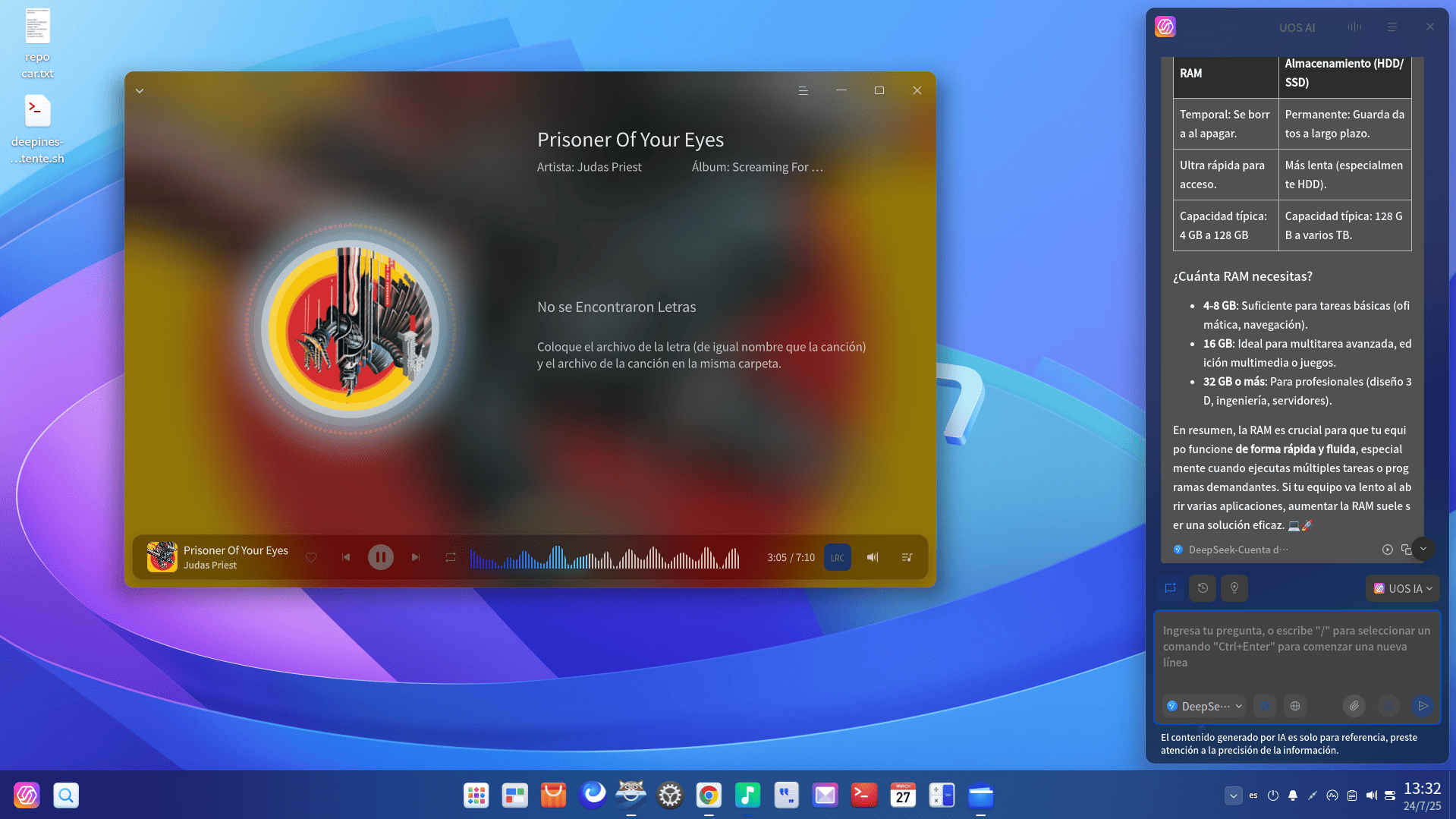Start a new chat in UOS AI

click(x=1171, y=588)
